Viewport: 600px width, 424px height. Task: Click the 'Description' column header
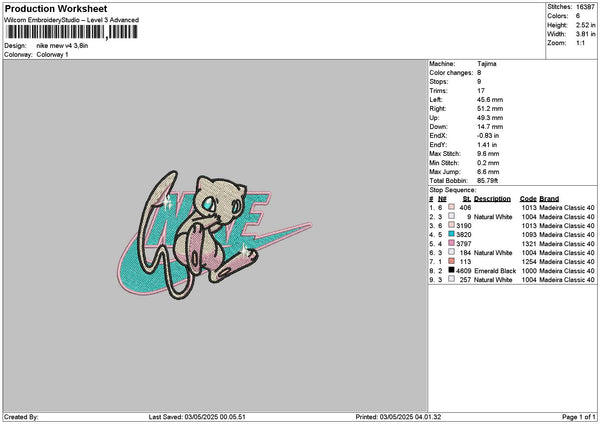point(492,199)
